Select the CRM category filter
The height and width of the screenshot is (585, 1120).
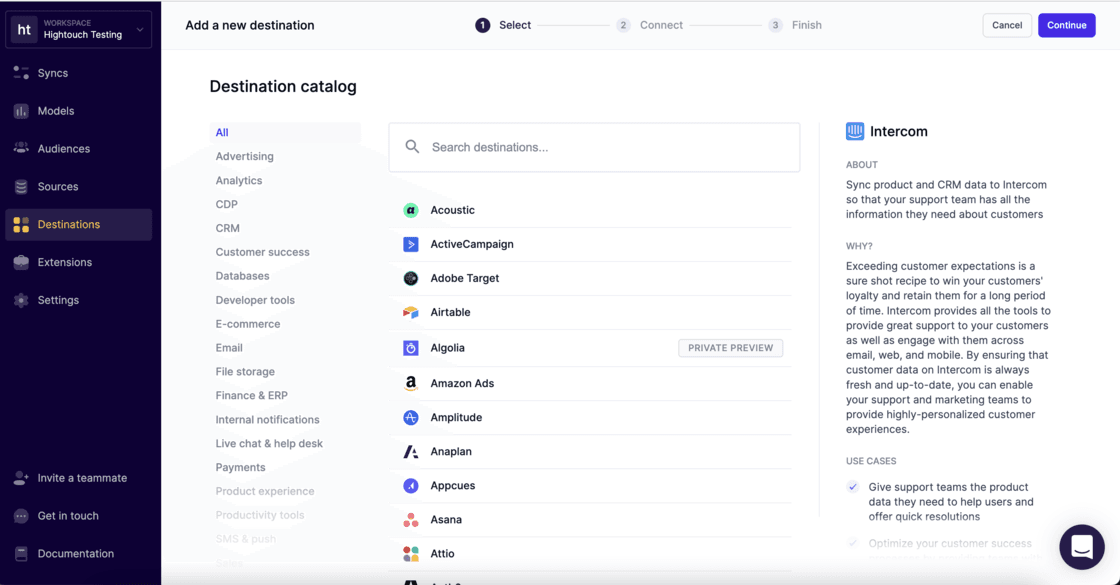pos(227,227)
